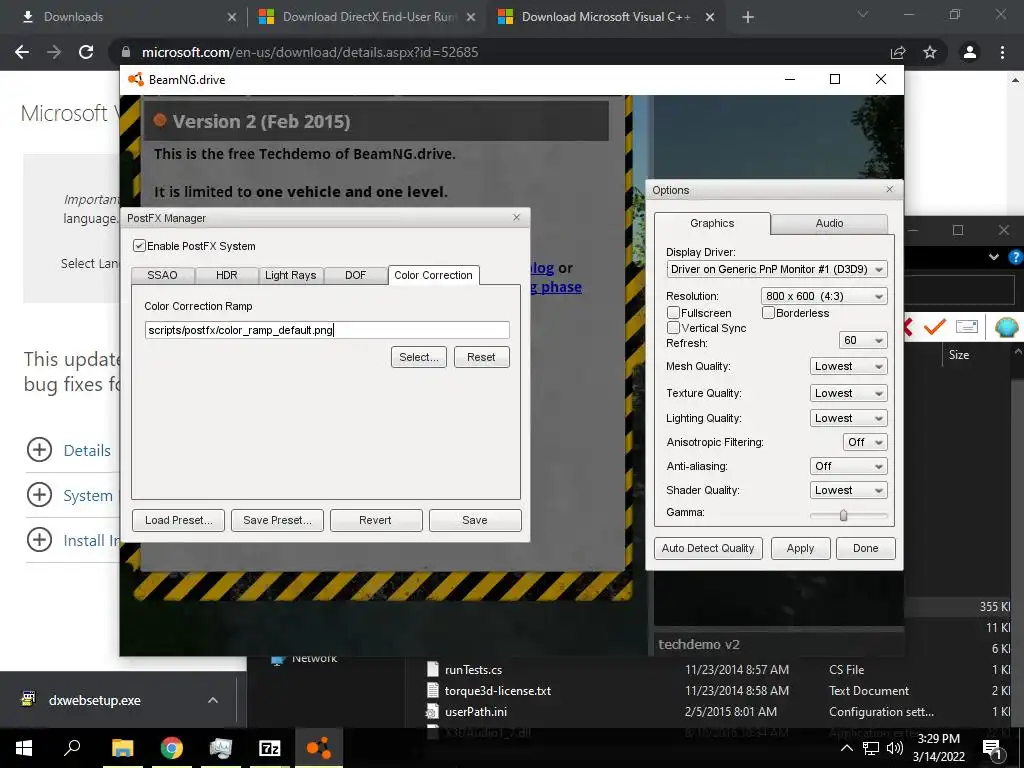Click Save button in PostFX Manager
Image resolution: width=1024 pixels, height=768 pixels.
pyautogui.click(x=475, y=520)
